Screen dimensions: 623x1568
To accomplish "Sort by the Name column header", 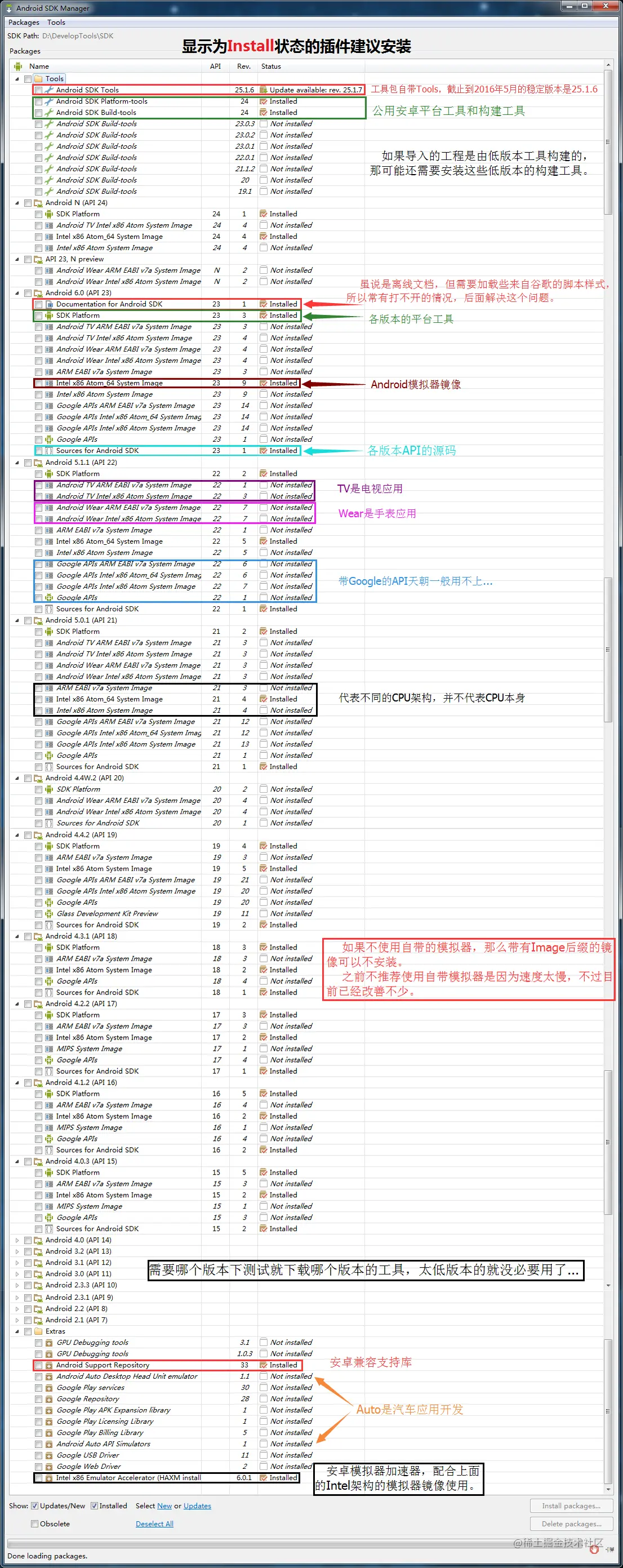I will [x=106, y=66].
